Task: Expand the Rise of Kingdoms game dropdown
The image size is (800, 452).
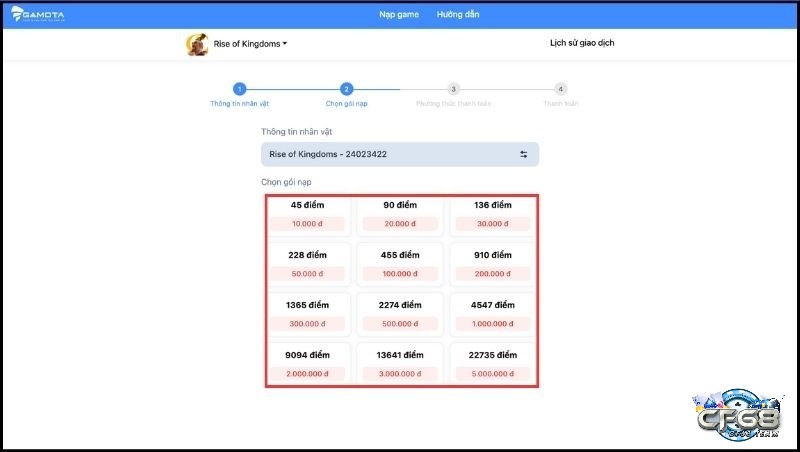Action: (x=250, y=44)
